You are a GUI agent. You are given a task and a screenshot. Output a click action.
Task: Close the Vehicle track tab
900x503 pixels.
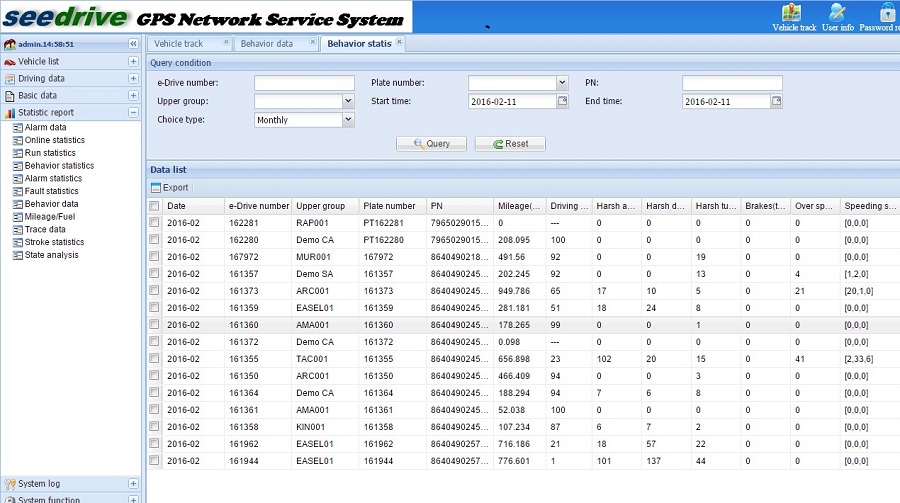coord(226,42)
